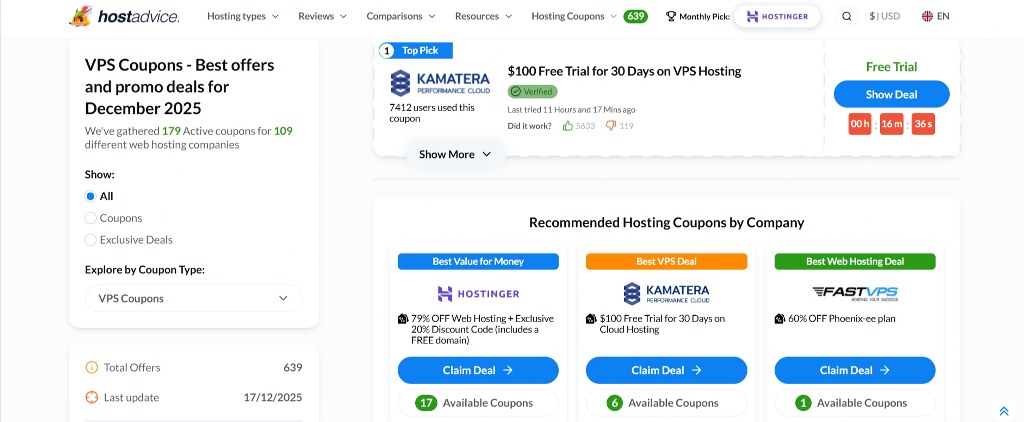
Task: Select the Coupons radio option
Action: tap(90, 218)
